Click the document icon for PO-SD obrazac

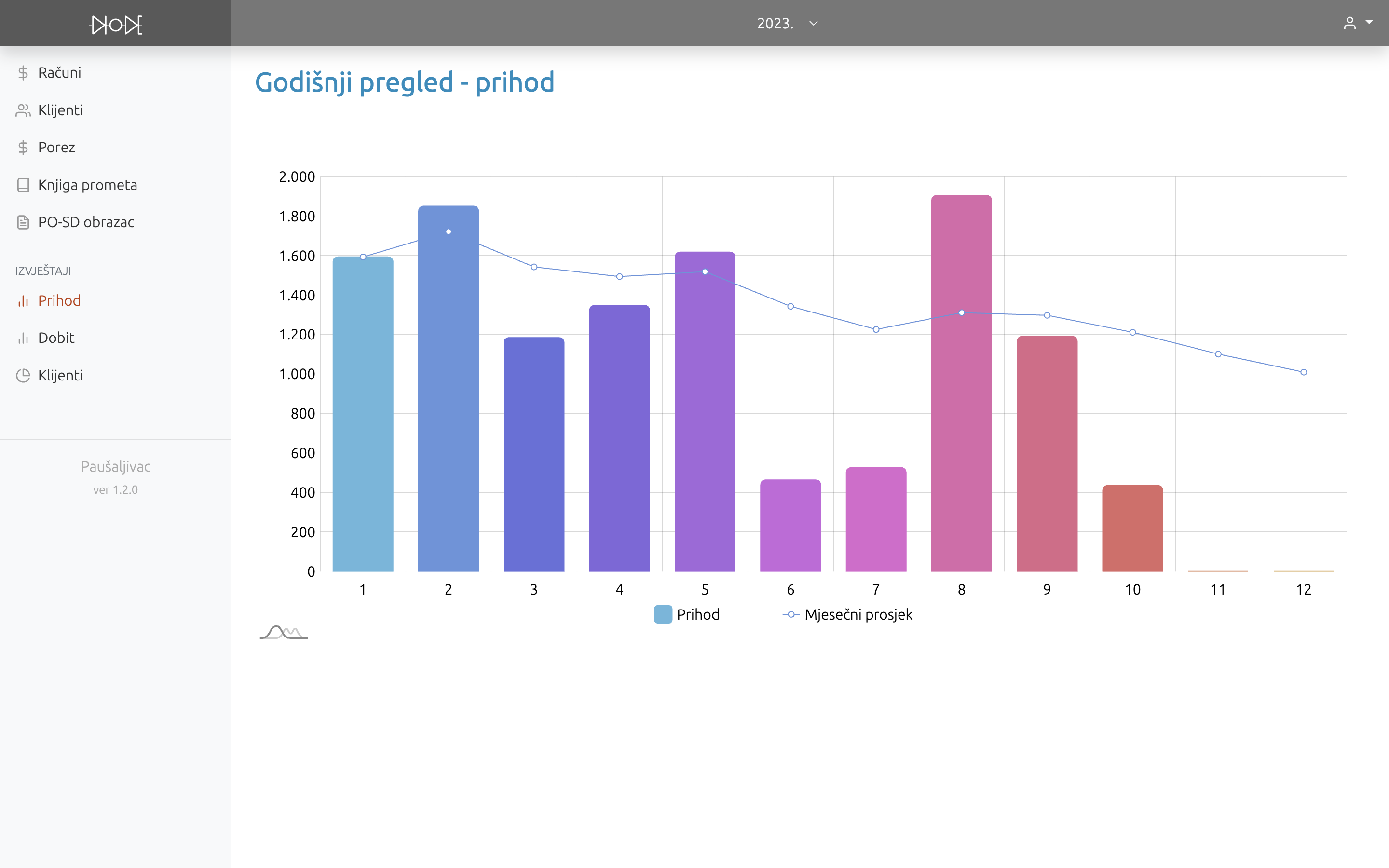point(23,222)
